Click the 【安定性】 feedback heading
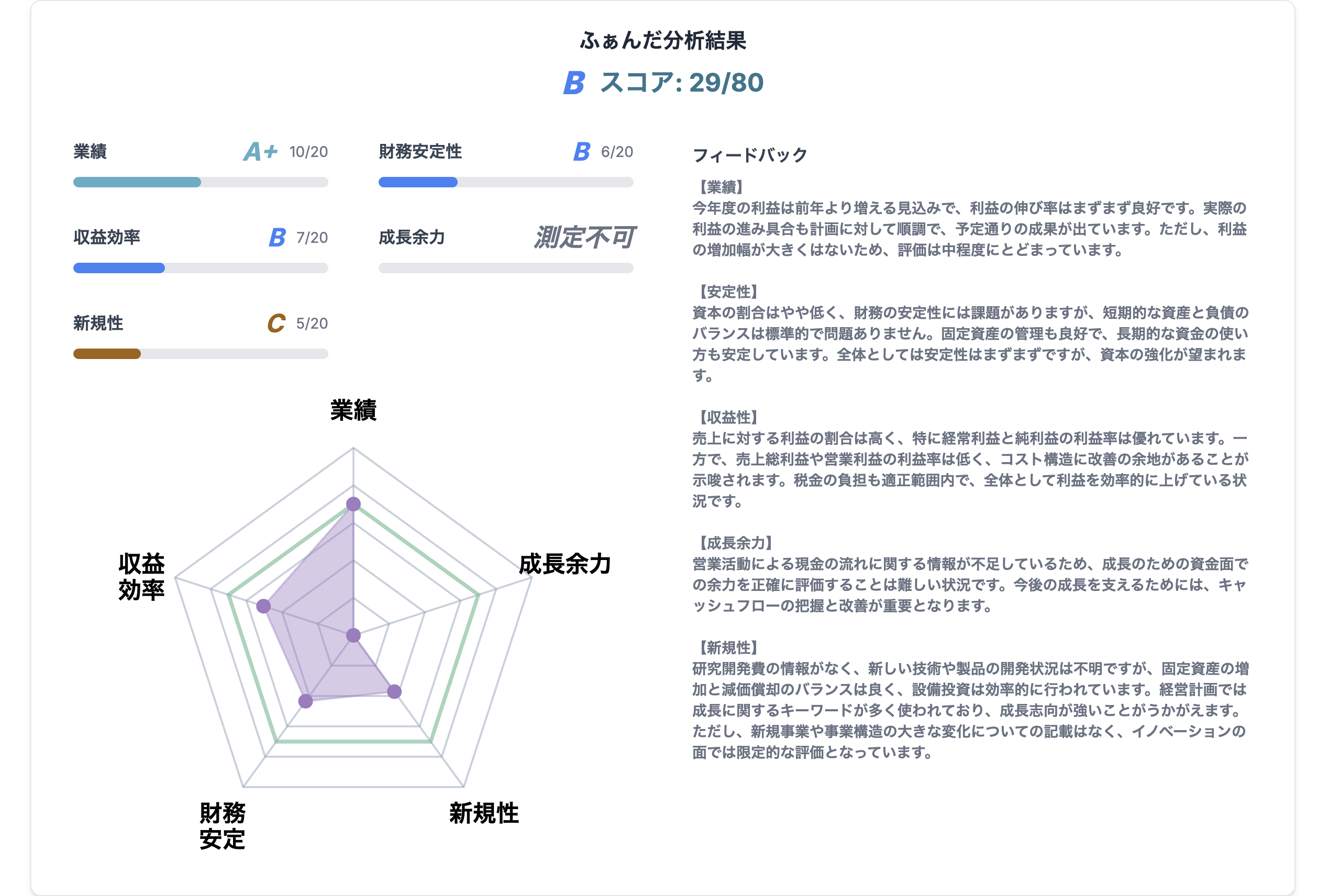The width and height of the screenshot is (1329, 896). coord(729,292)
